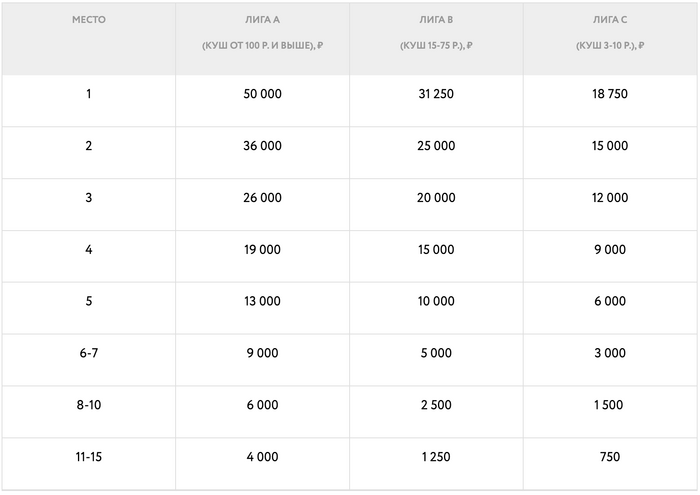This screenshot has height=495, width=700.
Task: Select the ЛИГА A column header
Action: coord(262,20)
